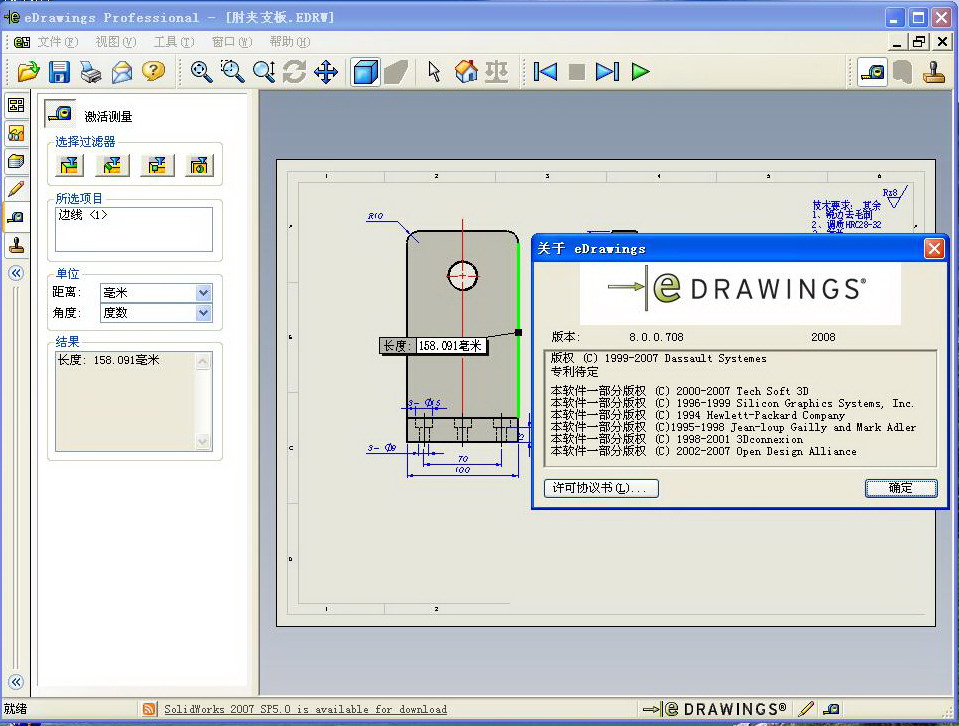Viewport: 959px width, 726px height.
Task: Save the drawing with the floppy disk icon
Action: 59,72
